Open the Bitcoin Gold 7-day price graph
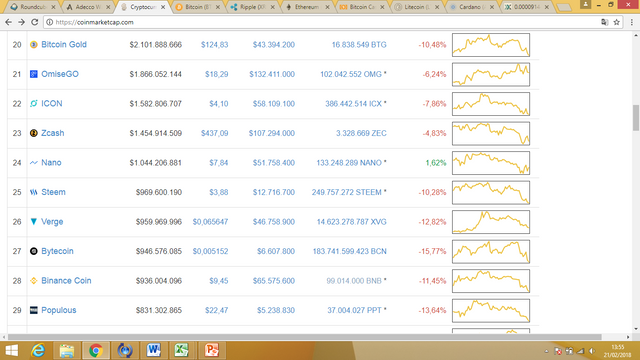Image resolution: width=640 pixels, height=360 pixels. coord(491,45)
